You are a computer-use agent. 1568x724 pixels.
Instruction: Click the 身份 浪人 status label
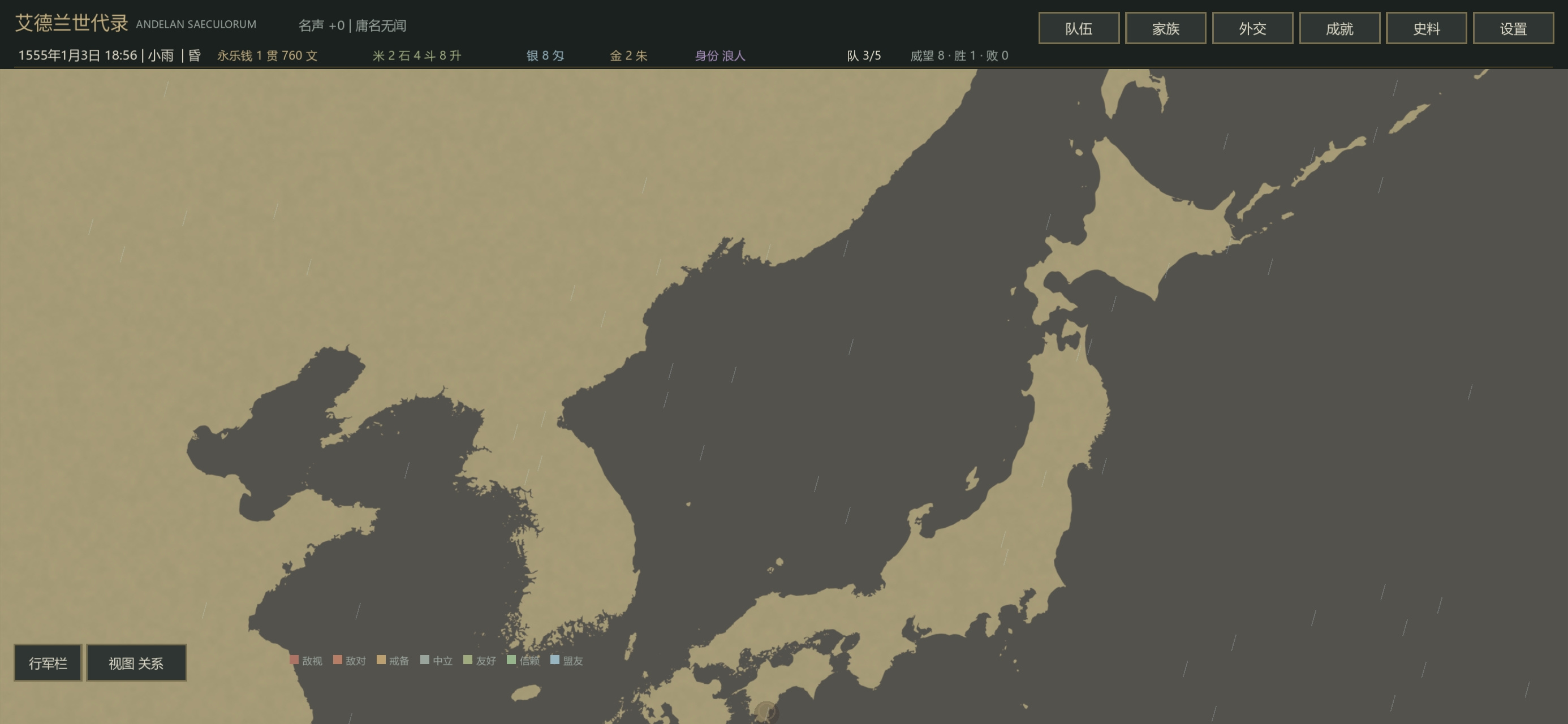720,55
